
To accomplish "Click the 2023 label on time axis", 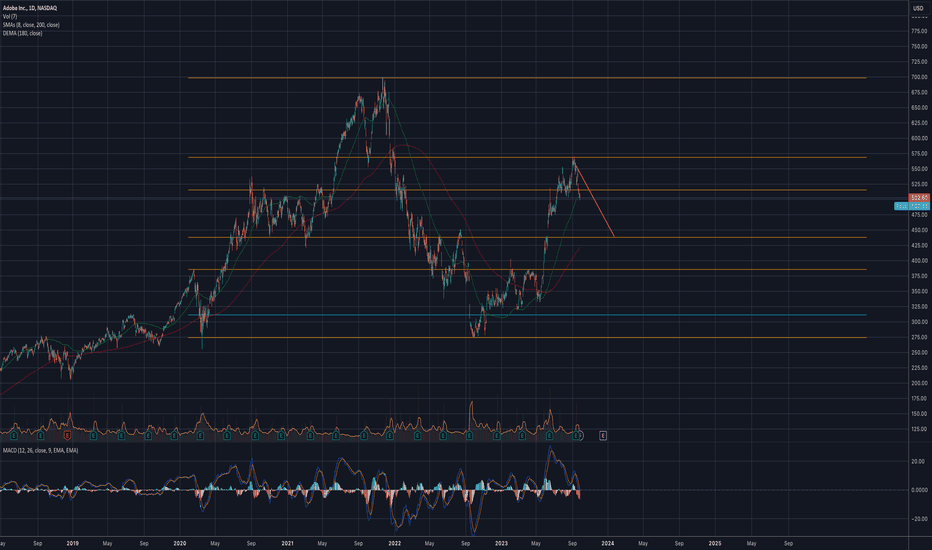I will click(x=501, y=543).
